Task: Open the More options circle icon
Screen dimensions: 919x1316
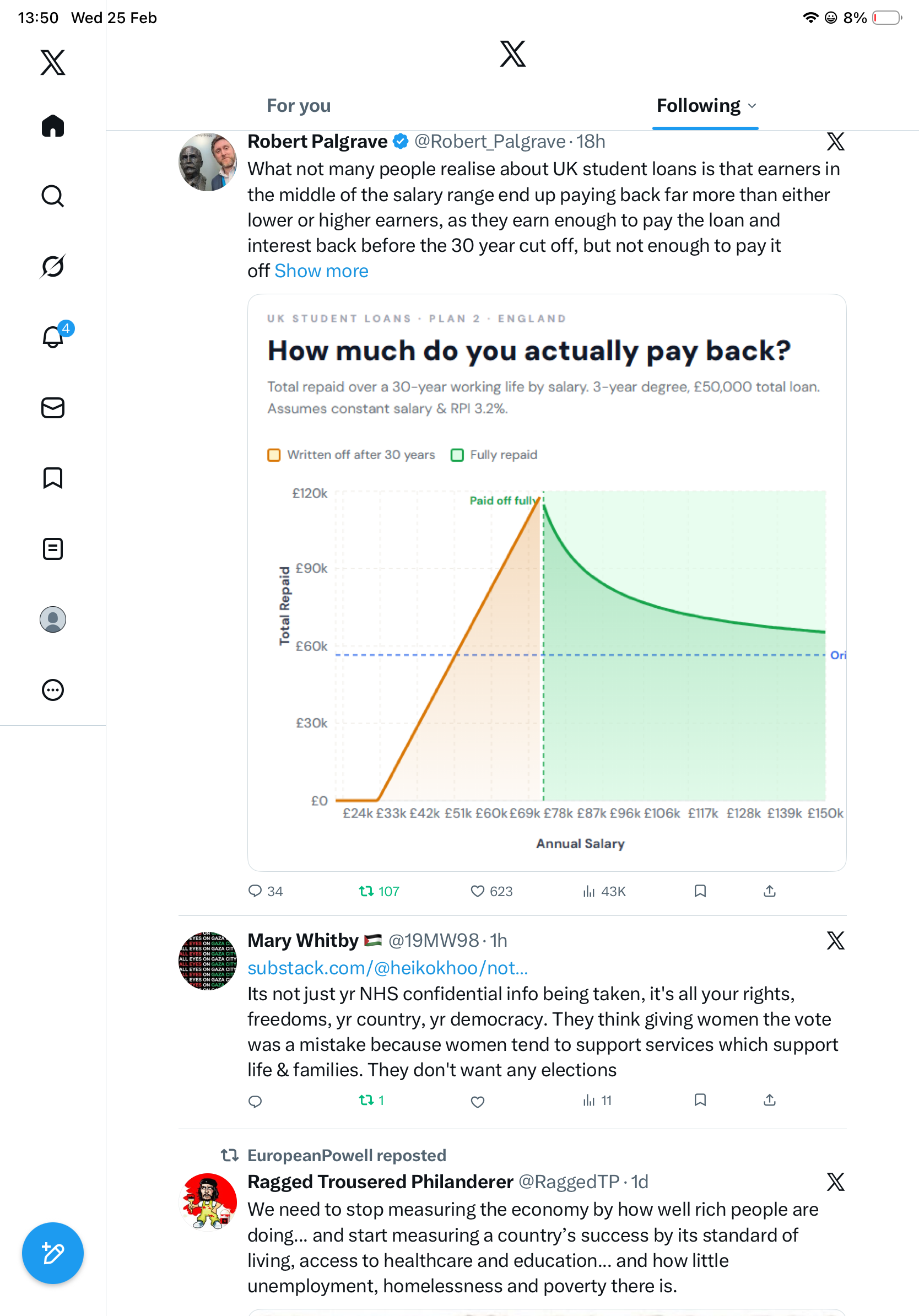Action: [53, 689]
